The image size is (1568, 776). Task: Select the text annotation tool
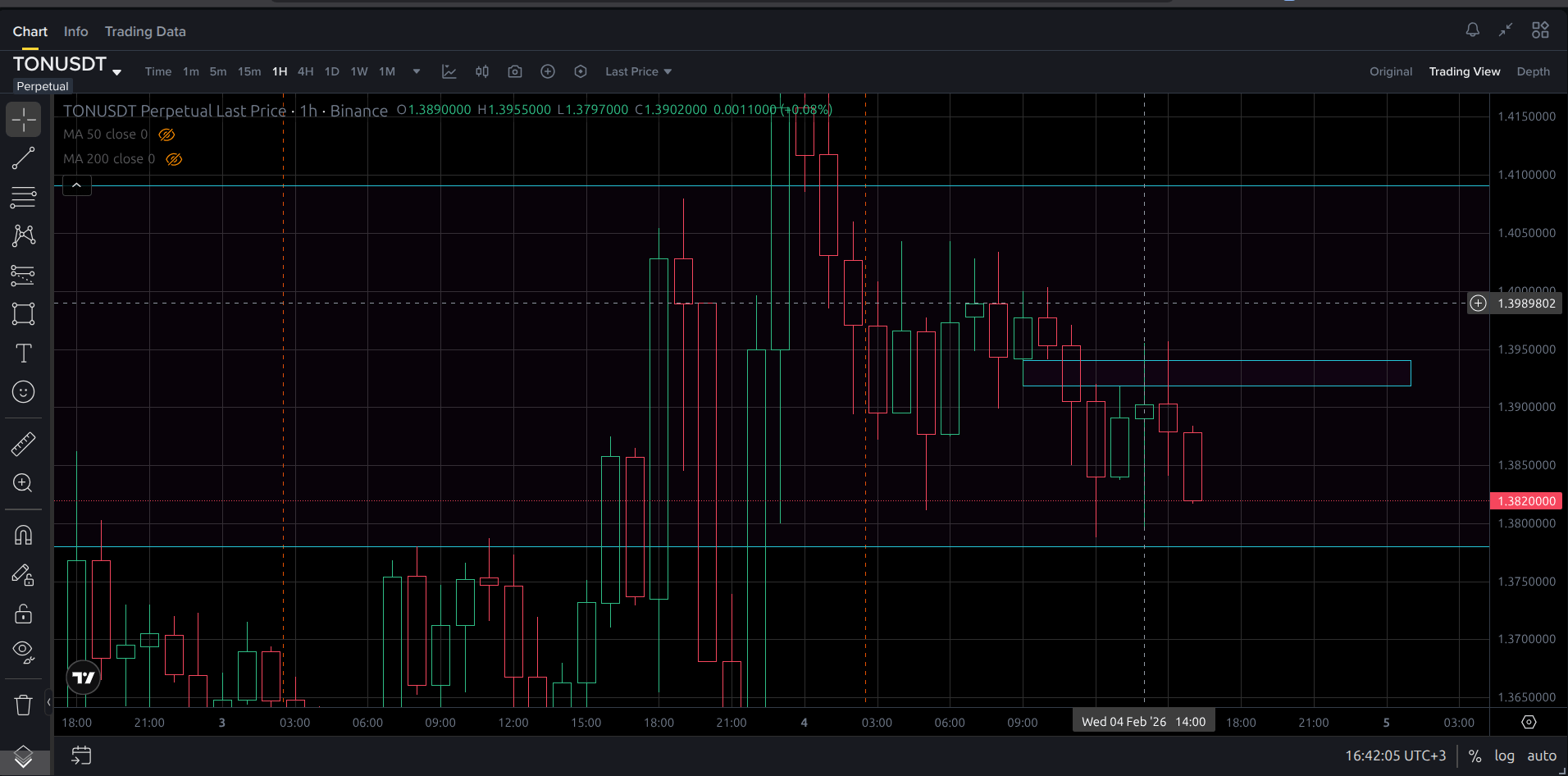coord(23,353)
